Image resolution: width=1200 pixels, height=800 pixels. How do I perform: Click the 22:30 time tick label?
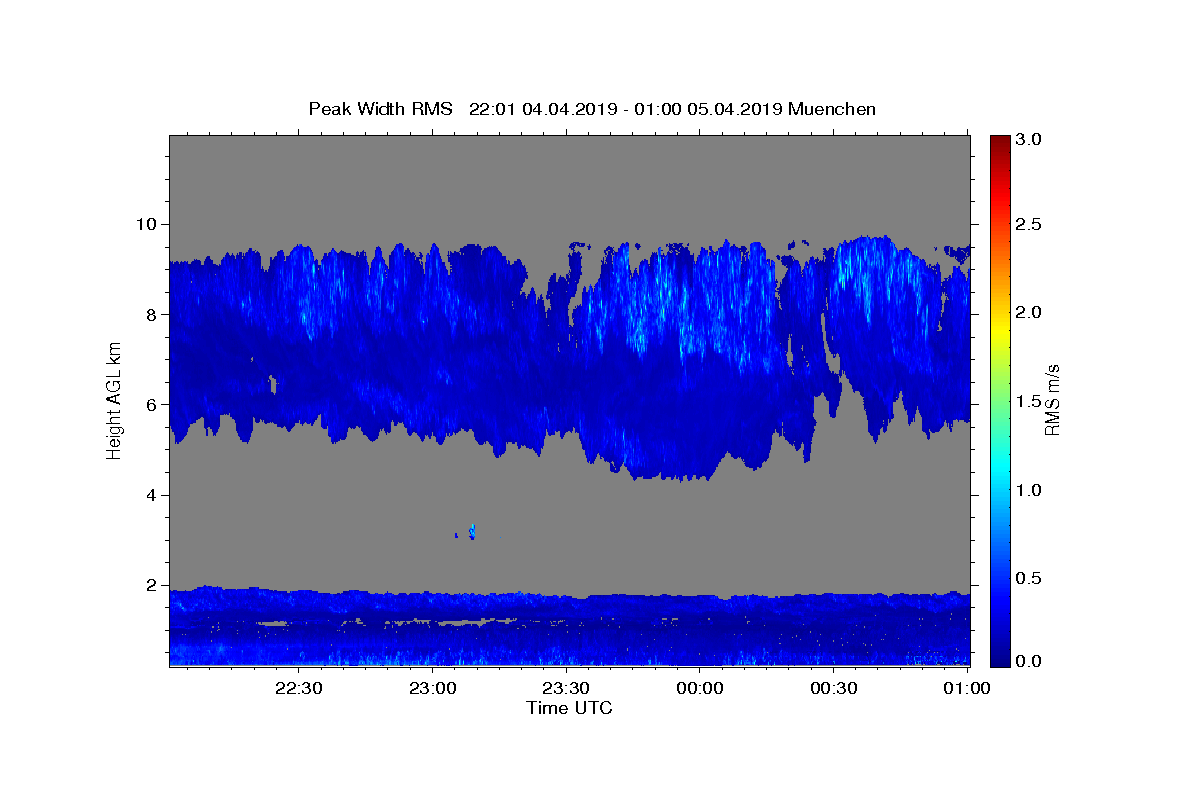[299, 688]
